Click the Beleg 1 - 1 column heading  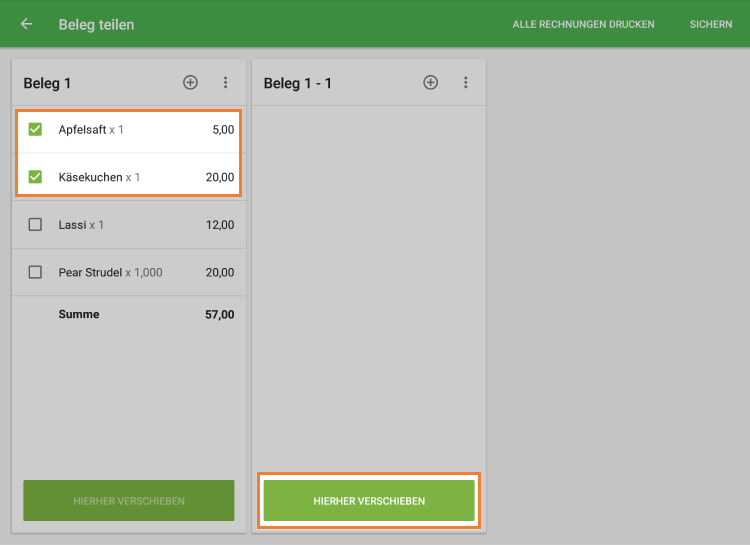coord(297,83)
